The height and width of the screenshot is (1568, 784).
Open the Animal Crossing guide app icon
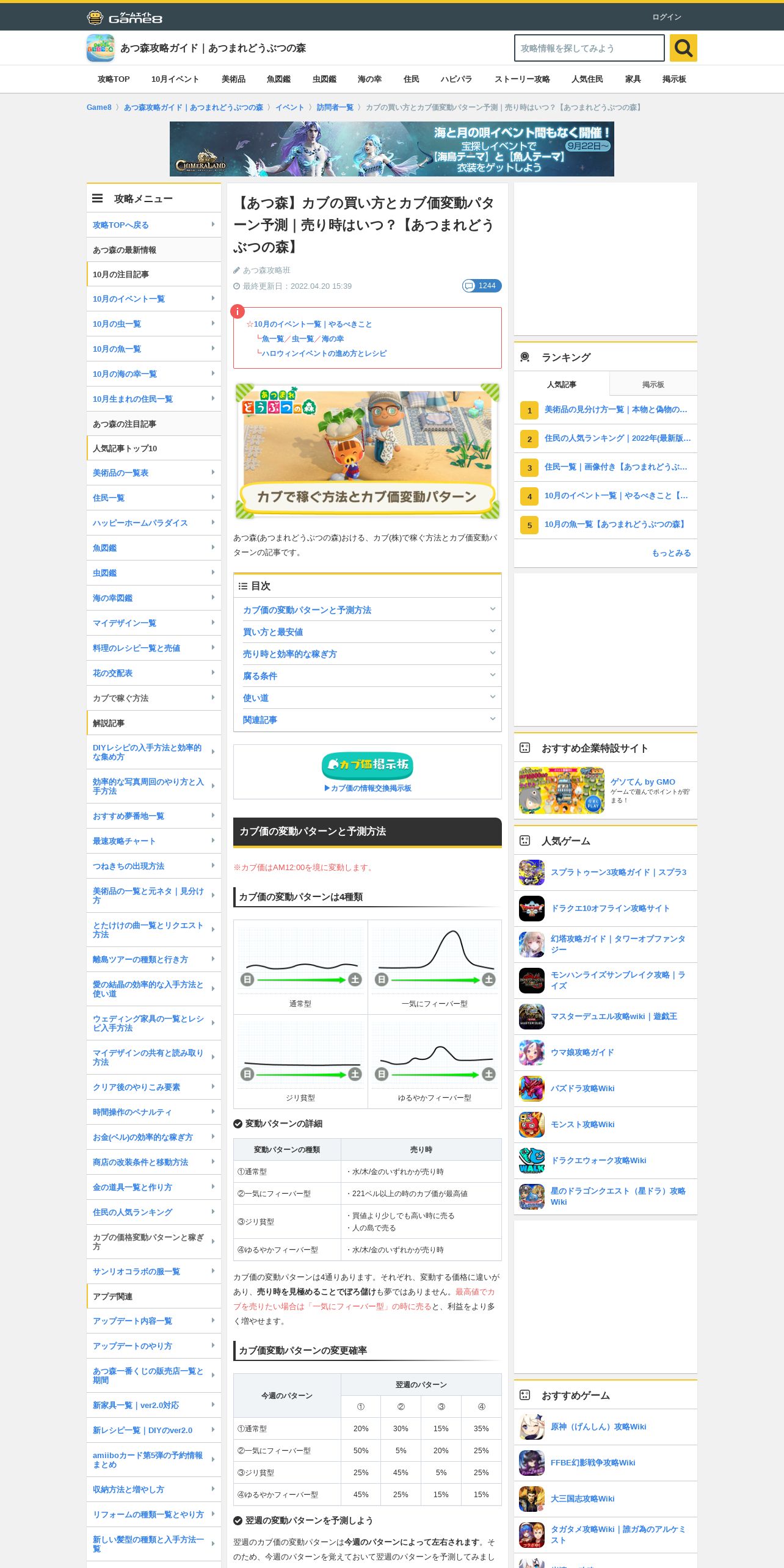(x=100, y=48)
